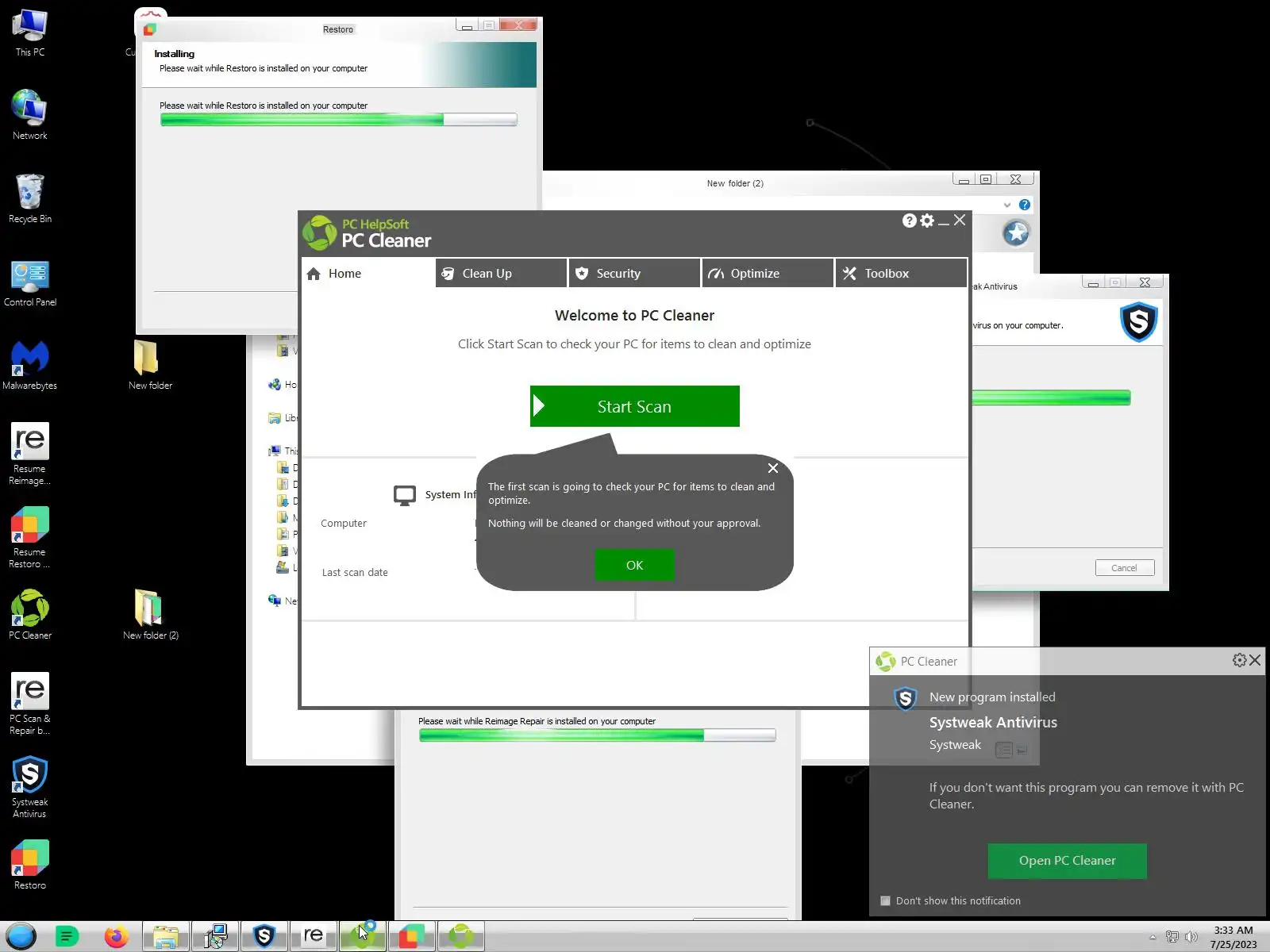Switch to Systweak Antivirus taskbar button

264,937
